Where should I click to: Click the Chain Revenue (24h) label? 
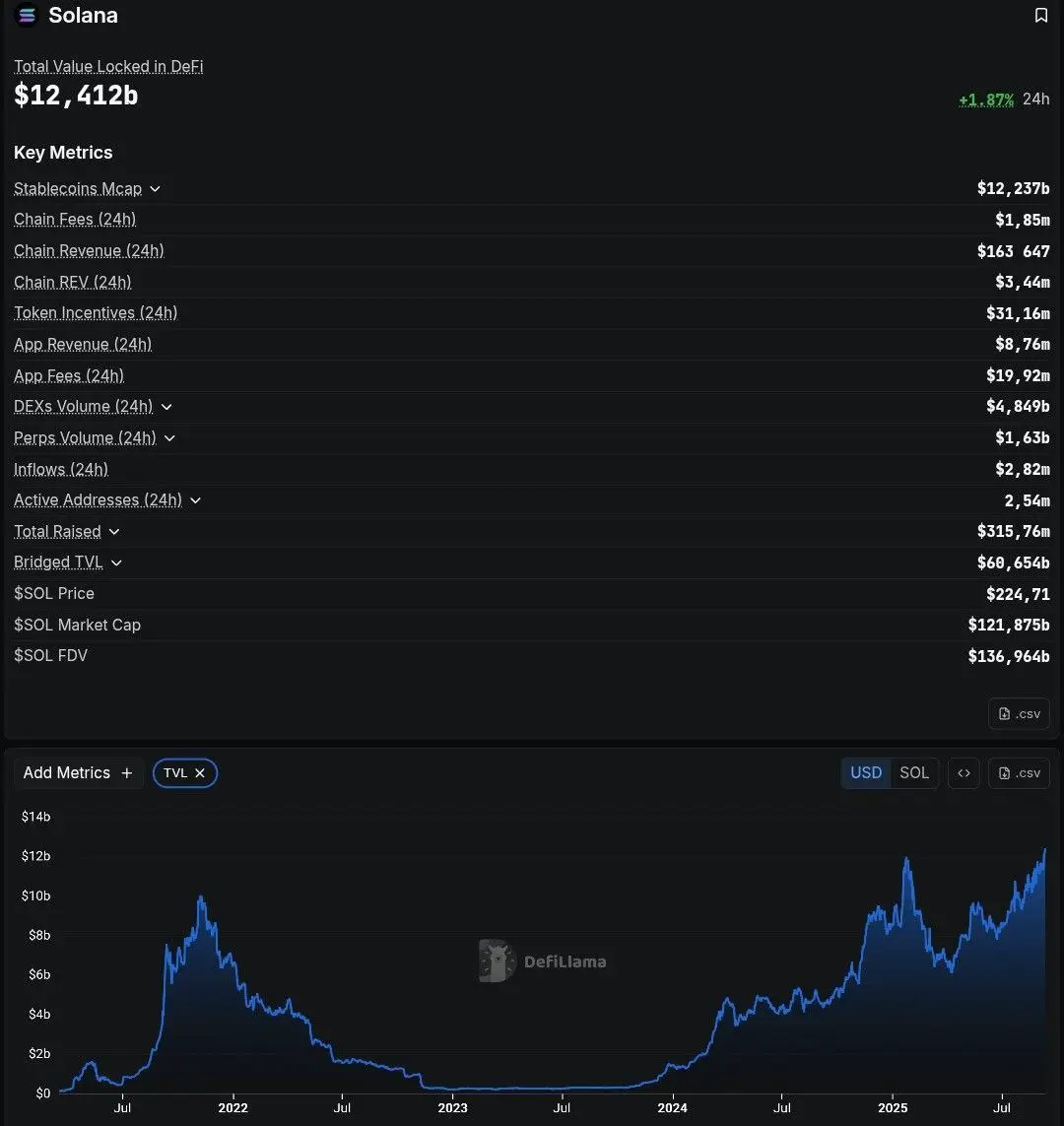(89, 250)
